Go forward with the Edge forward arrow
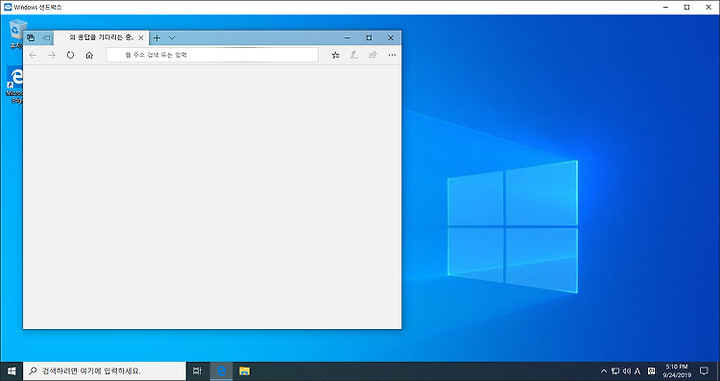Screen dimensions: 720x381 click(51, 55)
